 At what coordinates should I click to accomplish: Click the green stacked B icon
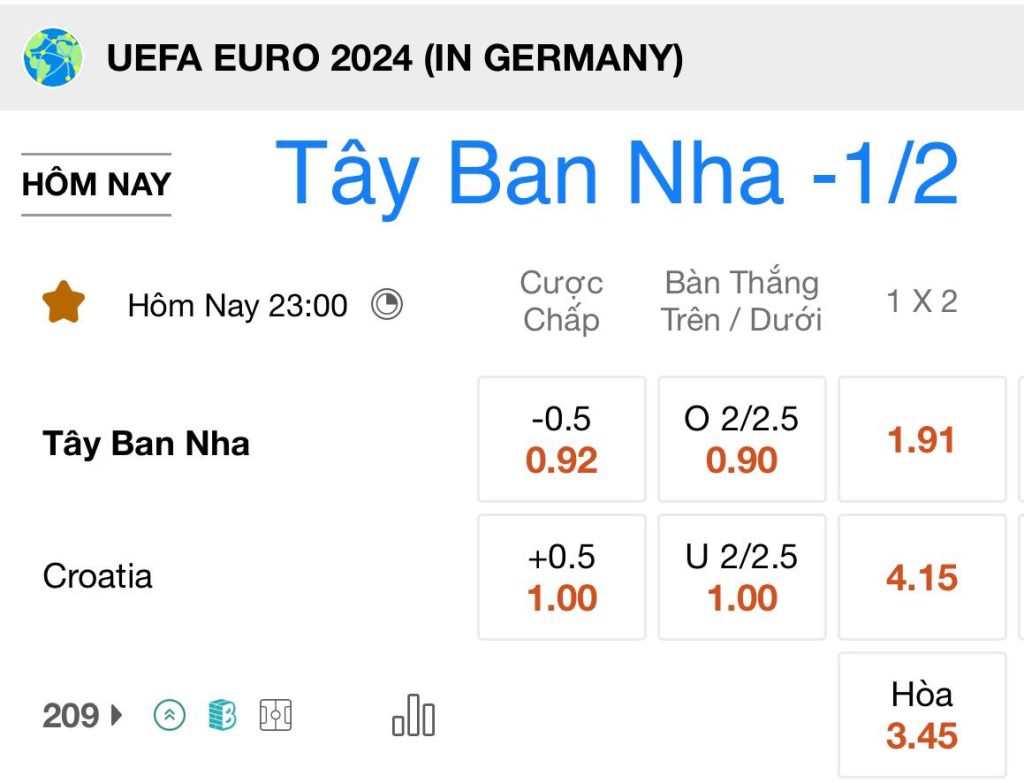coord(222,715)
